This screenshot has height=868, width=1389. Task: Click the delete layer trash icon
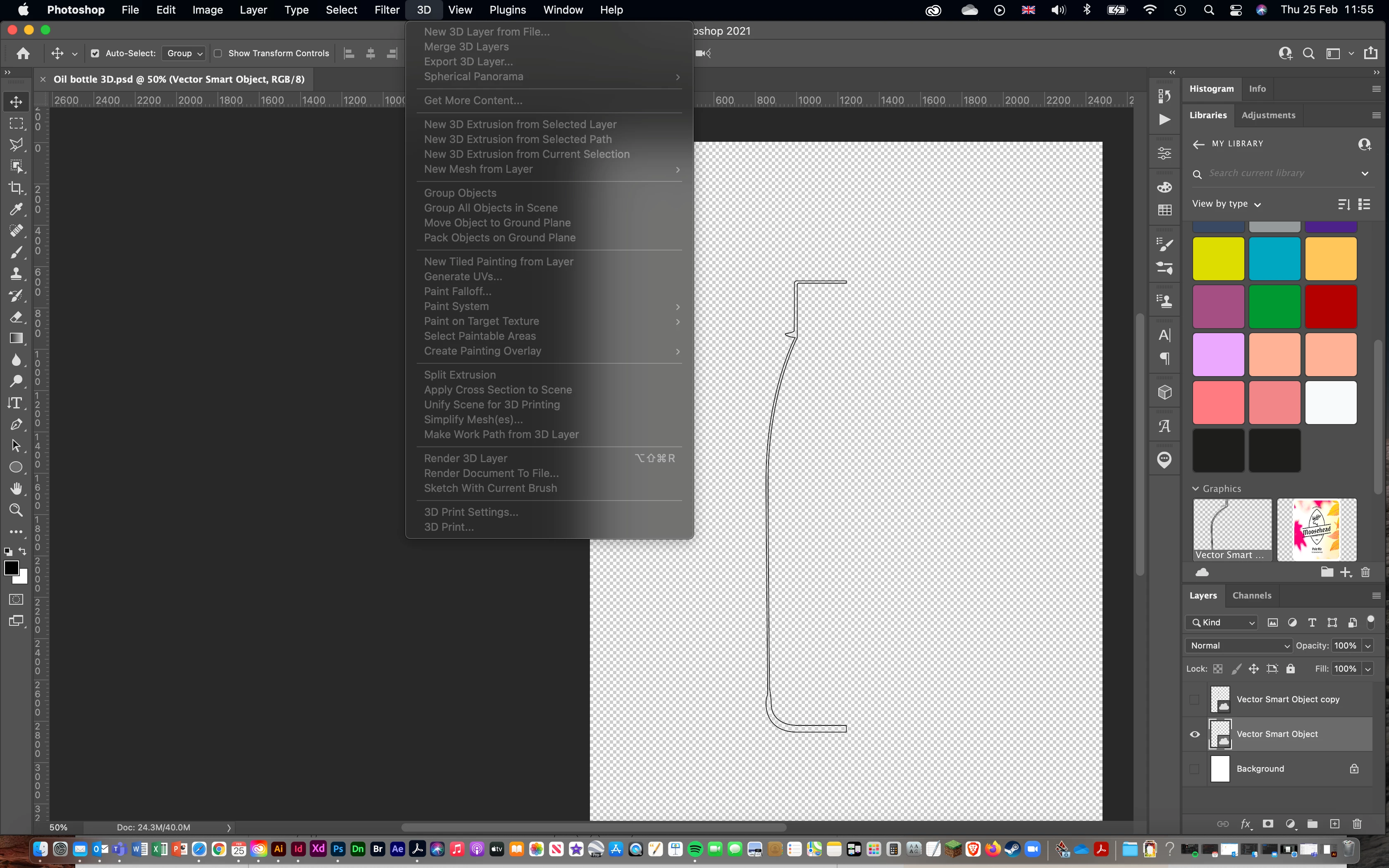pyautogui.click(x=1357, y=824)
